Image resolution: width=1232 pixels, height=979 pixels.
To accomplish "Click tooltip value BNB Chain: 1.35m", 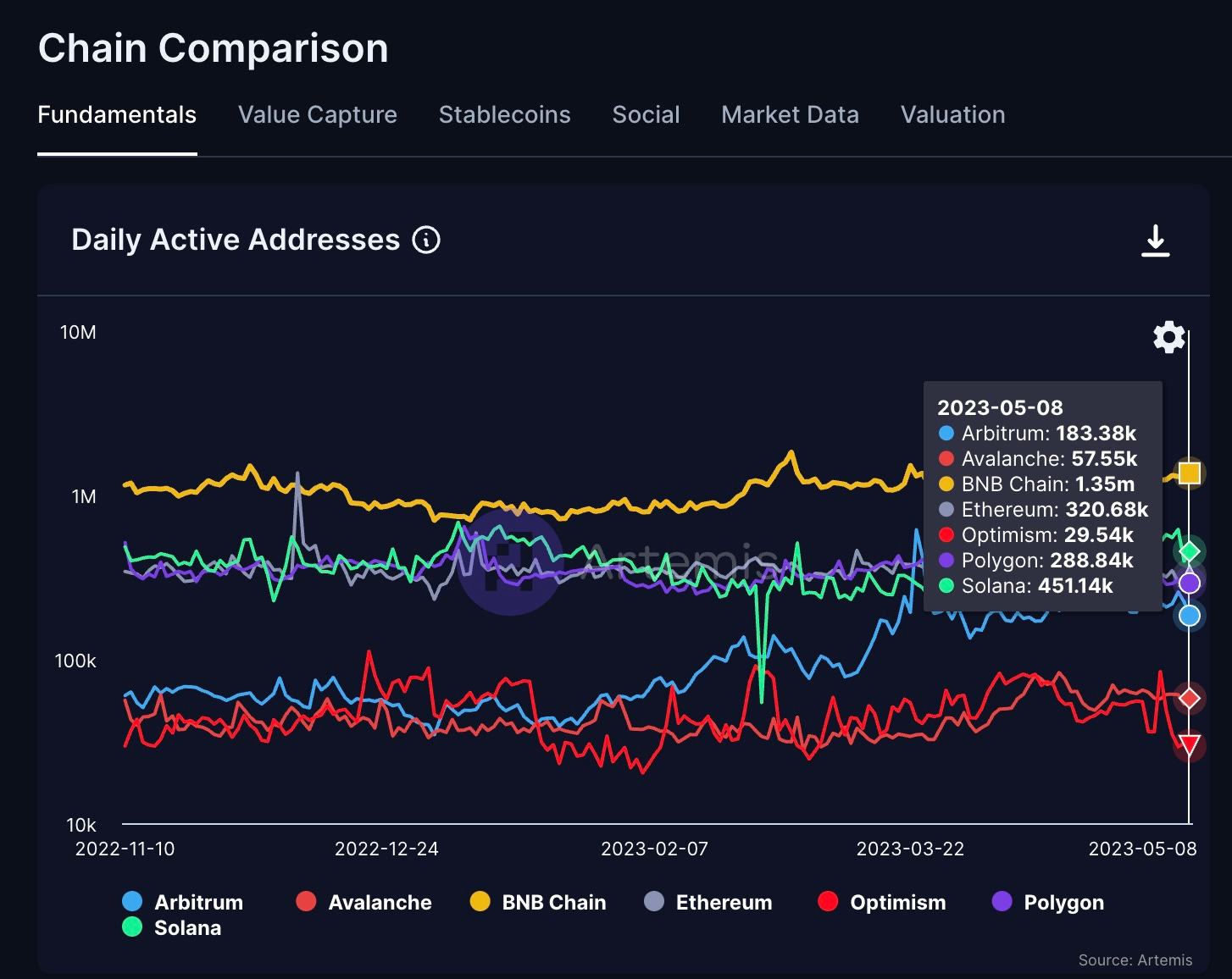I will pyautogui.click(x=1037, y=484).
